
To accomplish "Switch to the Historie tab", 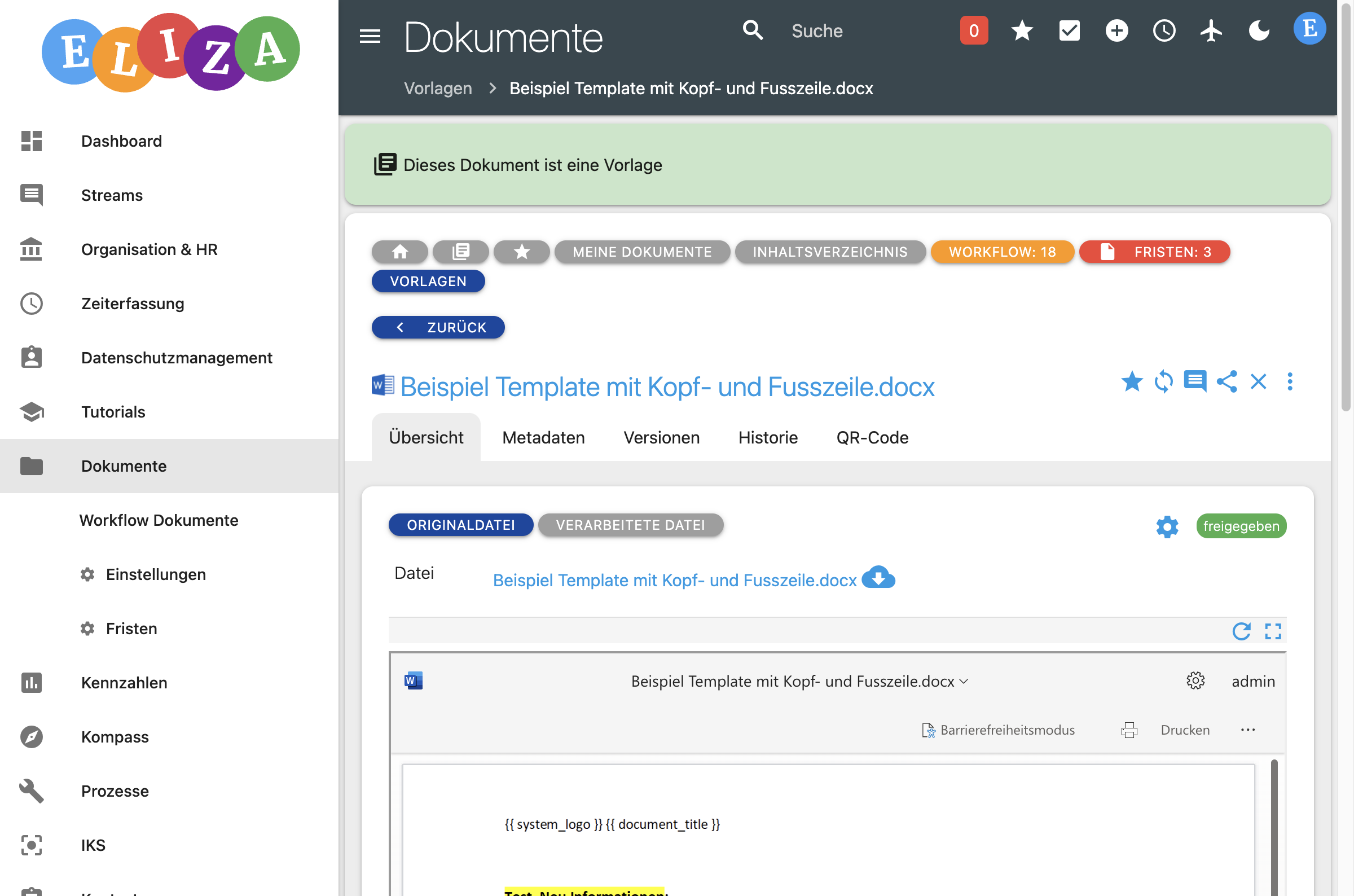I will (768, 438).
